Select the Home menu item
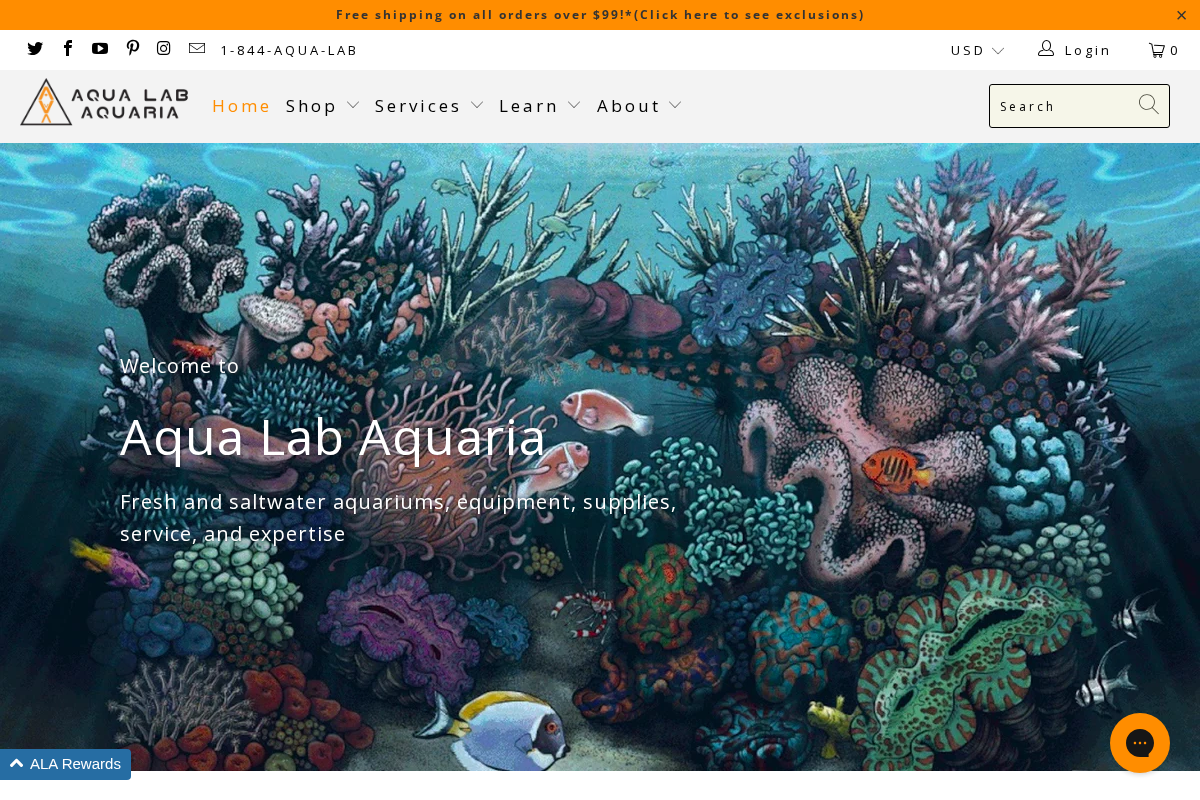This screenshot has width=1200, height=800. [x=241, y=105]
